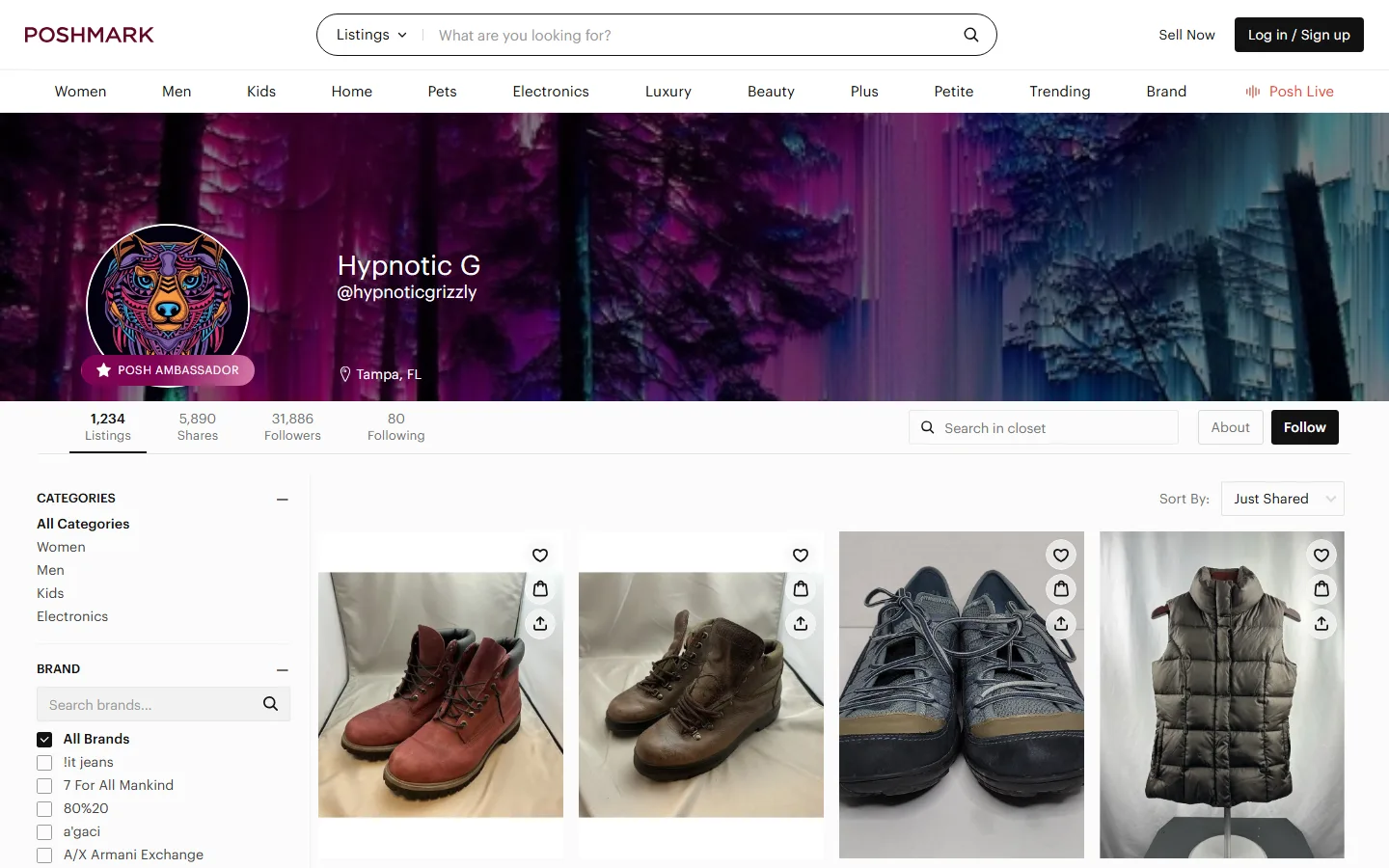Collapse the Categories filter section

click(283, 500)
